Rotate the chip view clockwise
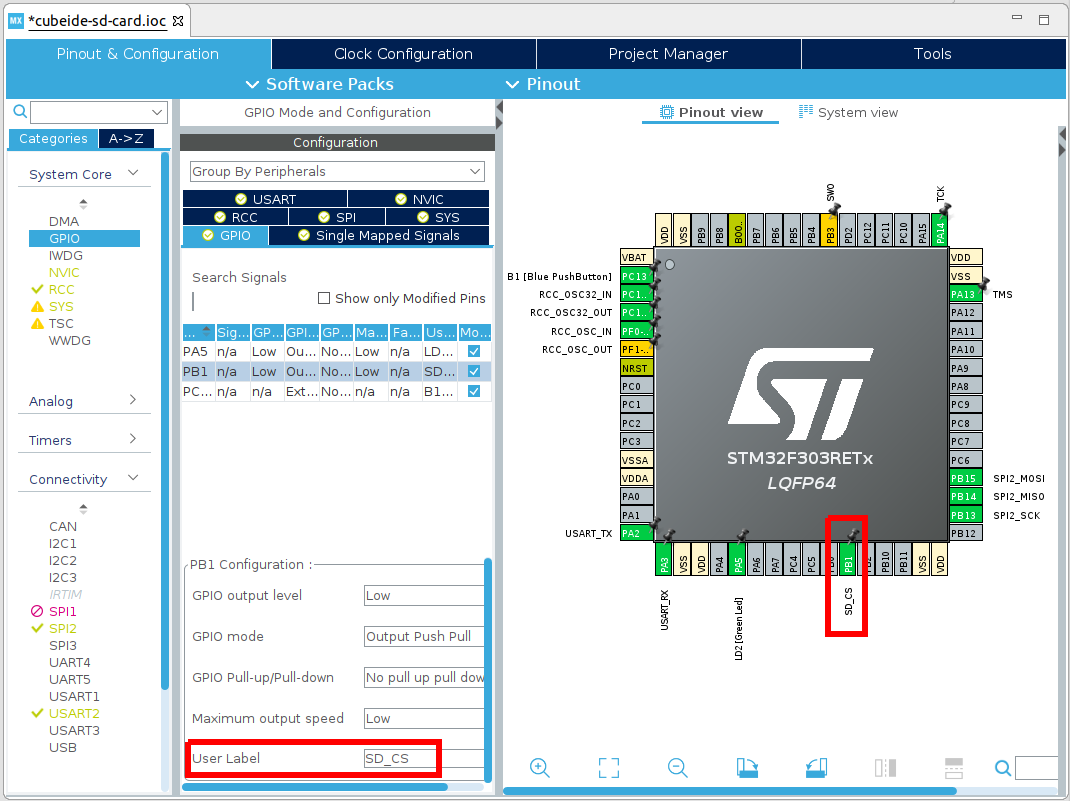1070x801 pixels. coord(747,767)
